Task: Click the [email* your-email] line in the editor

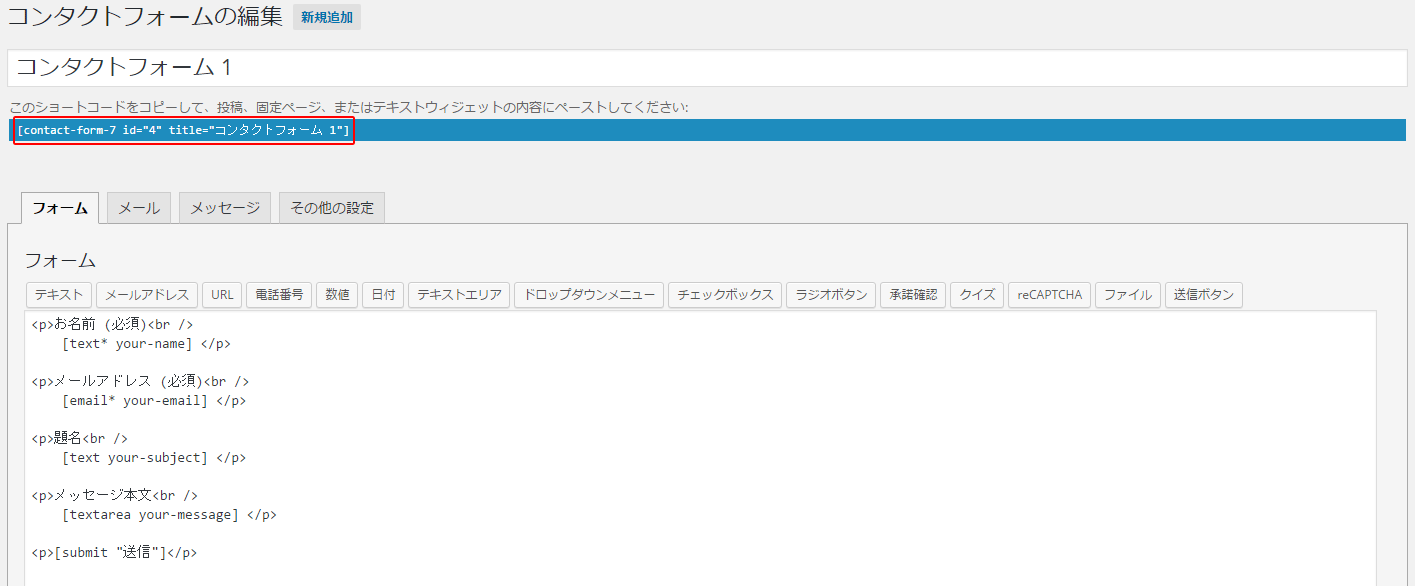Action: click(x=154, y=400)
